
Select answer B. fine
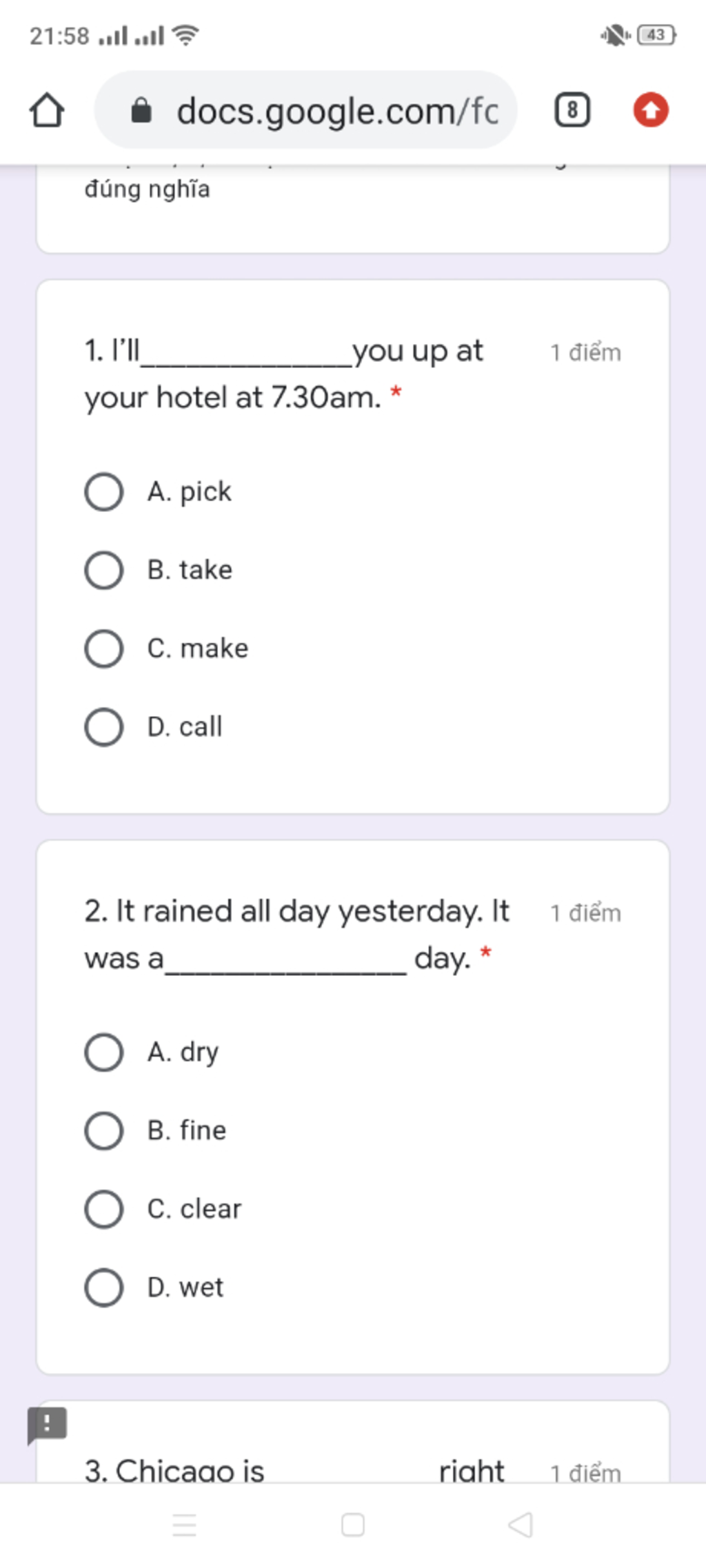click(155, 1131)
